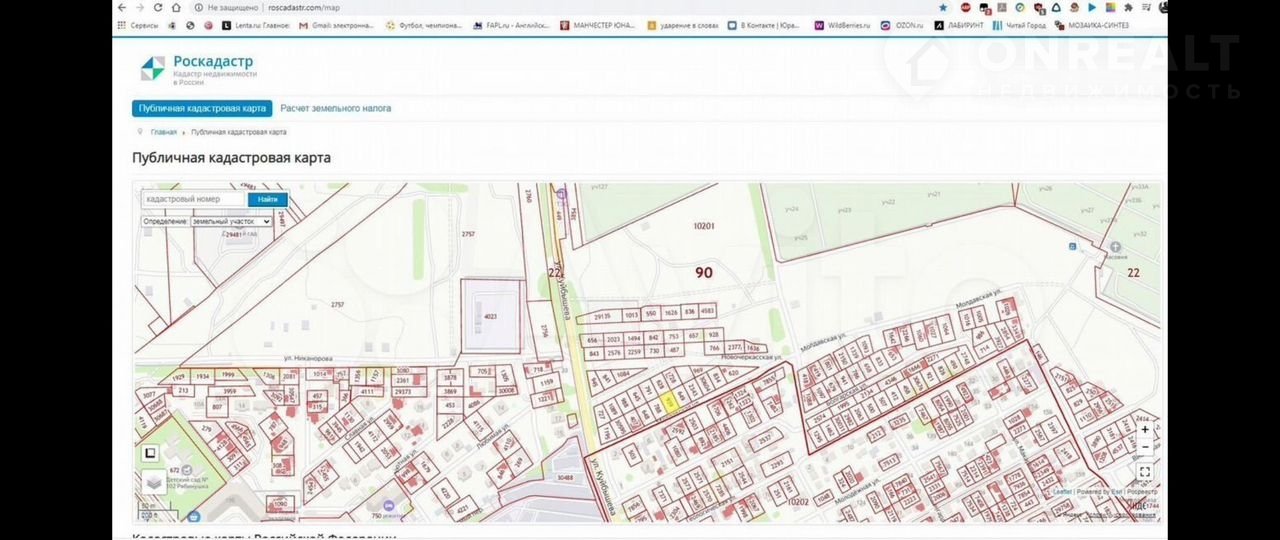Switch to Расчет земельного налога tab
Screen dimensions: 1280x540
coord(335,108)
